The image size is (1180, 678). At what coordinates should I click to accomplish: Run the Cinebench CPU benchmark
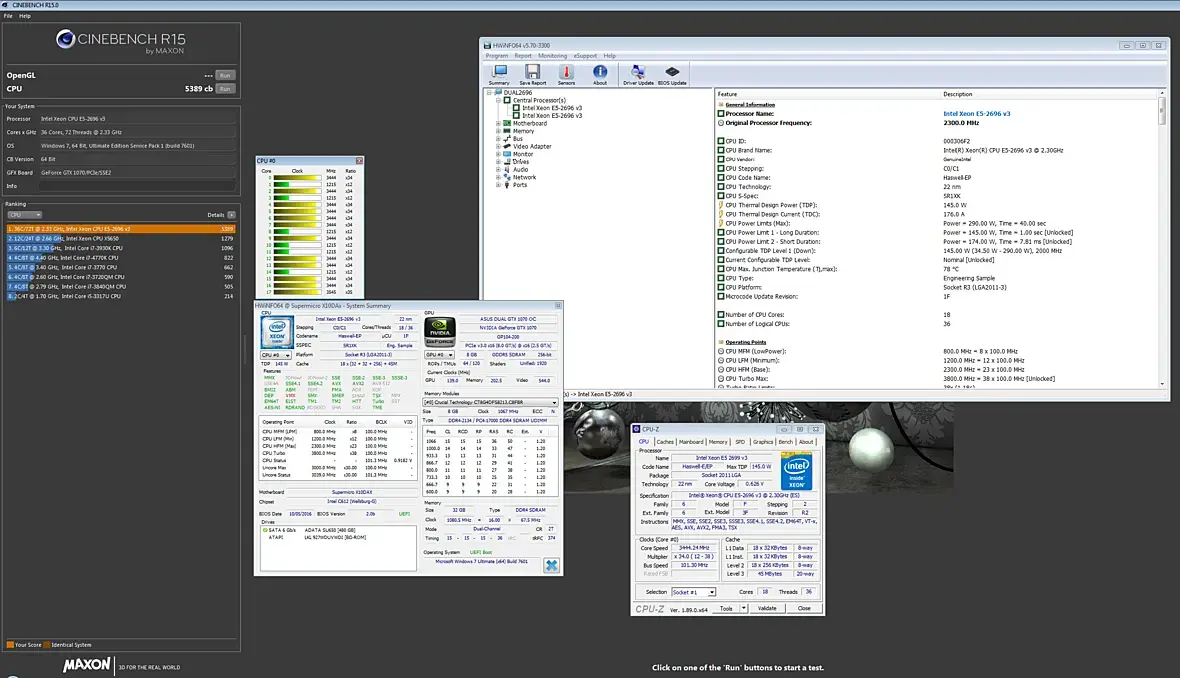[225, 89]
